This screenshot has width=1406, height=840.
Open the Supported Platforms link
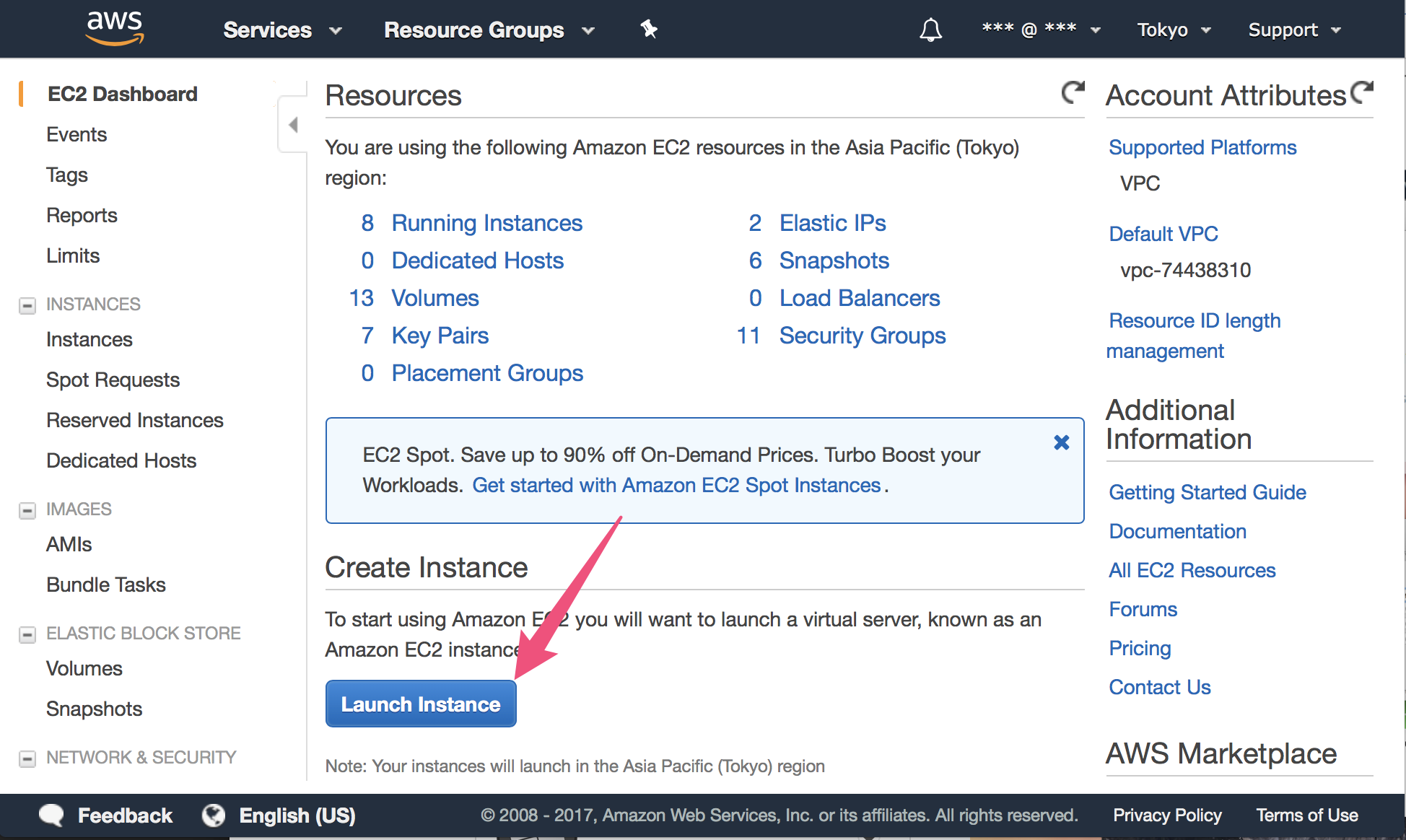coord(1202,147)
